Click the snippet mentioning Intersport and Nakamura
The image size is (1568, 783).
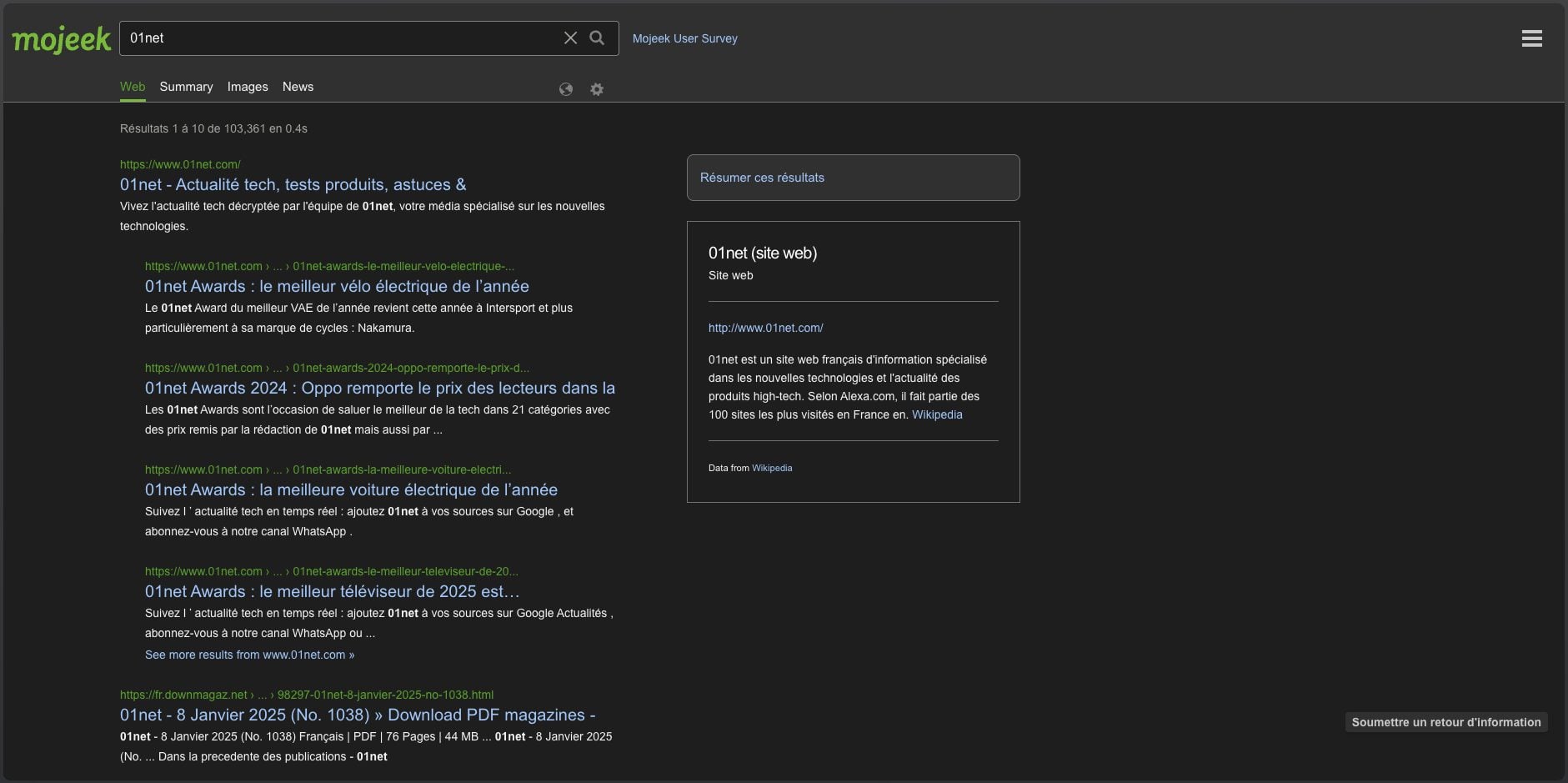coord(358,318)
